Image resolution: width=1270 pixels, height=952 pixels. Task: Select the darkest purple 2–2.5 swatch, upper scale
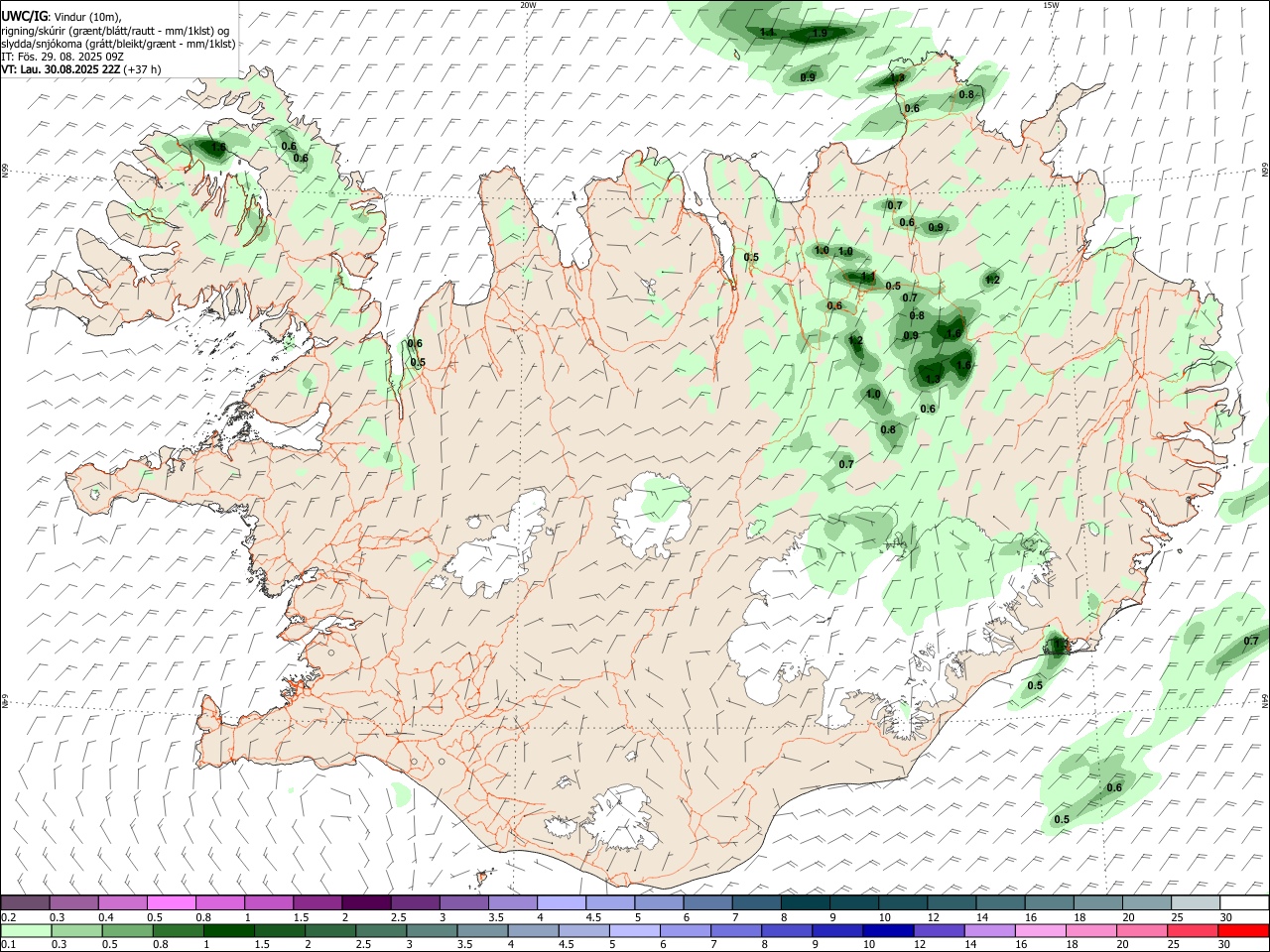pos(365,903)
